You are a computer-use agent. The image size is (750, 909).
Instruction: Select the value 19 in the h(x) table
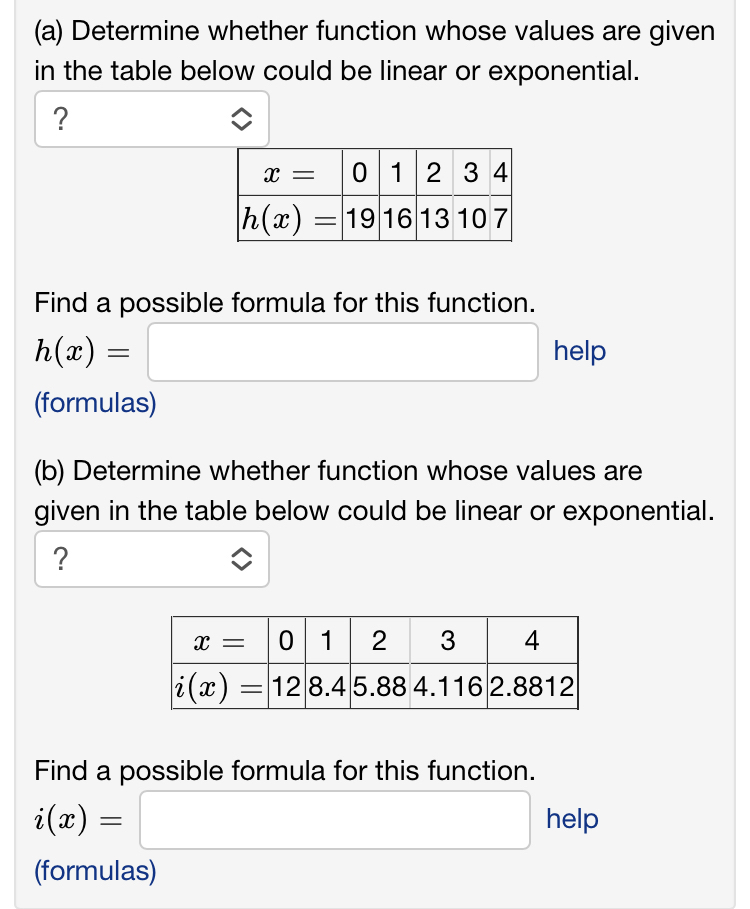click(361, 219)
